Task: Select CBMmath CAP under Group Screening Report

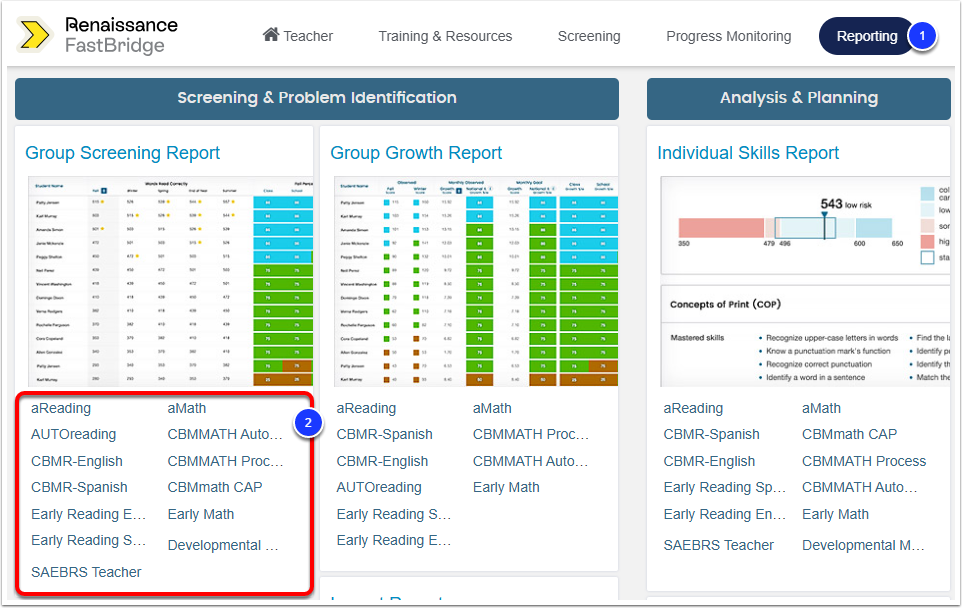Action: click(x=215, y=488)
